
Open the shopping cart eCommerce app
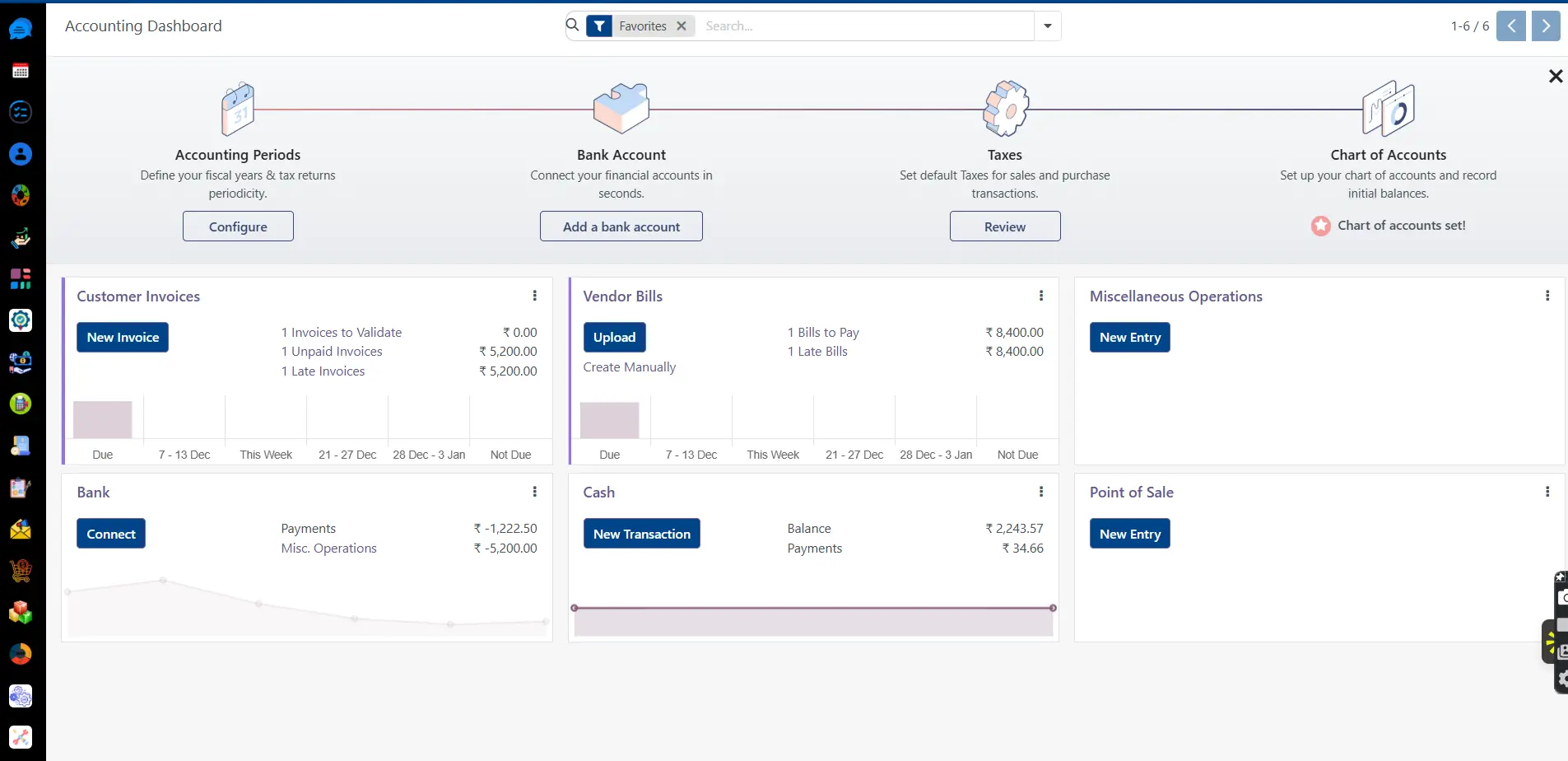pos(21,570)
